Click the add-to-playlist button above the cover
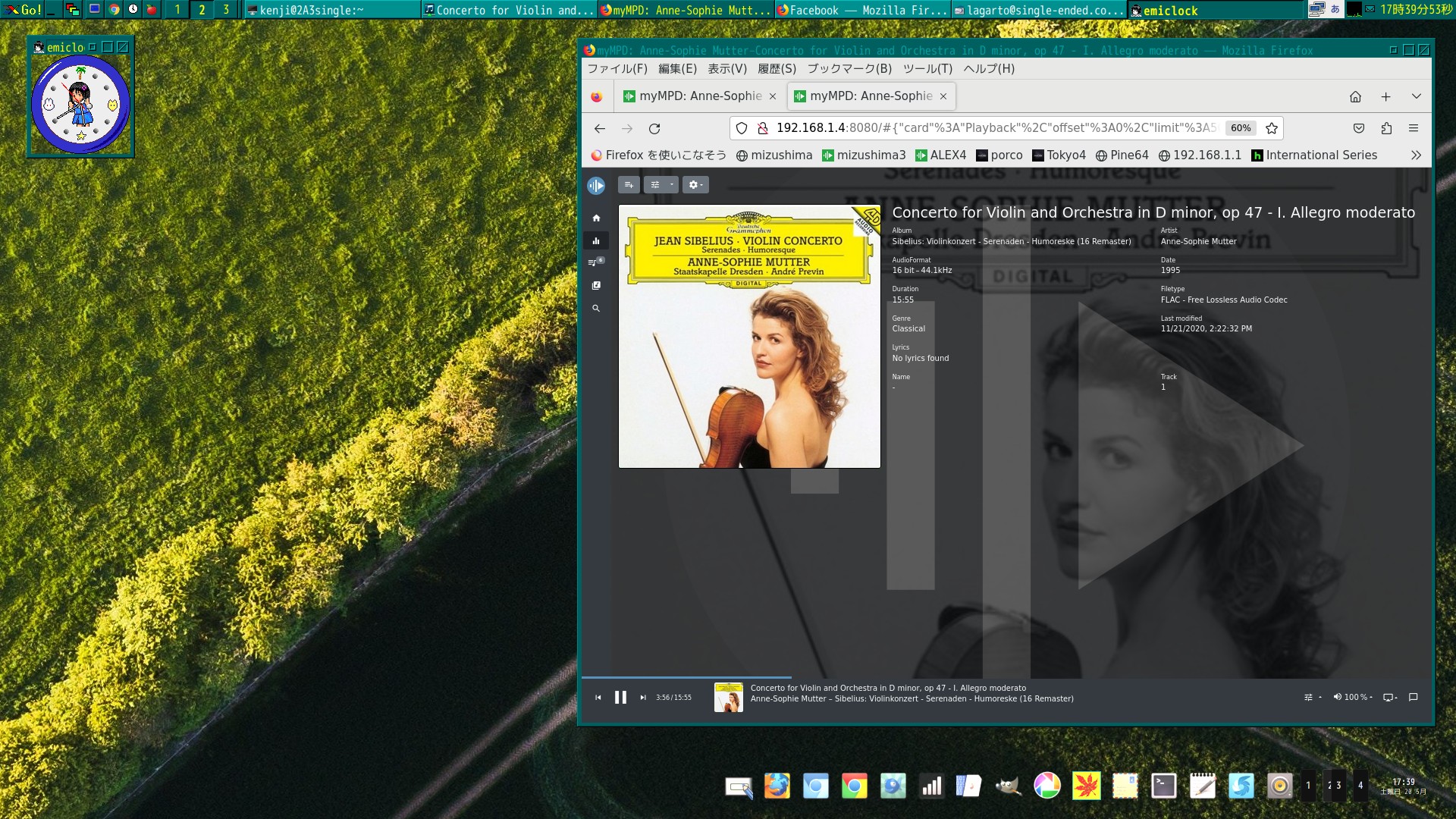This screenshot has width=1456, height=819. [x=628, y=185]
